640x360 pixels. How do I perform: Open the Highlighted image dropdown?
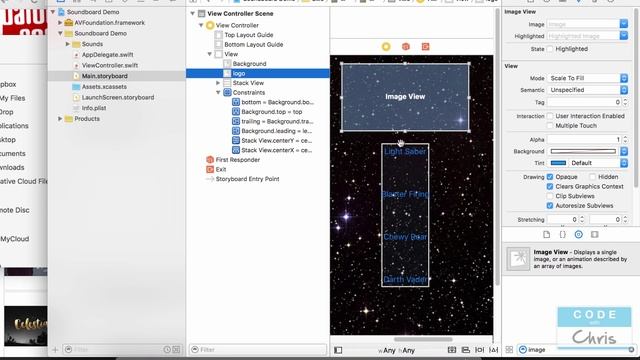[624, 36]
